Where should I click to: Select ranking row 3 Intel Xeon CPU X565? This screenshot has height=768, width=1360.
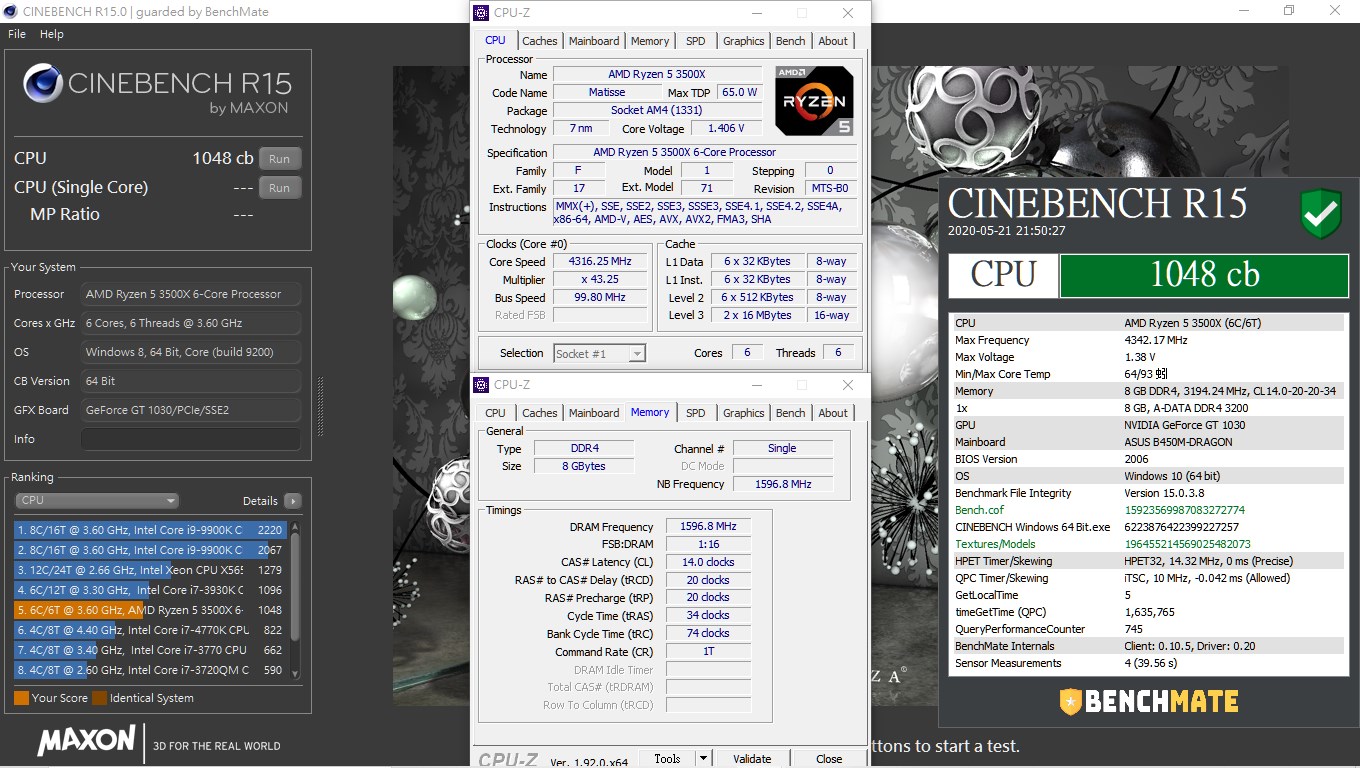point(150,570)
